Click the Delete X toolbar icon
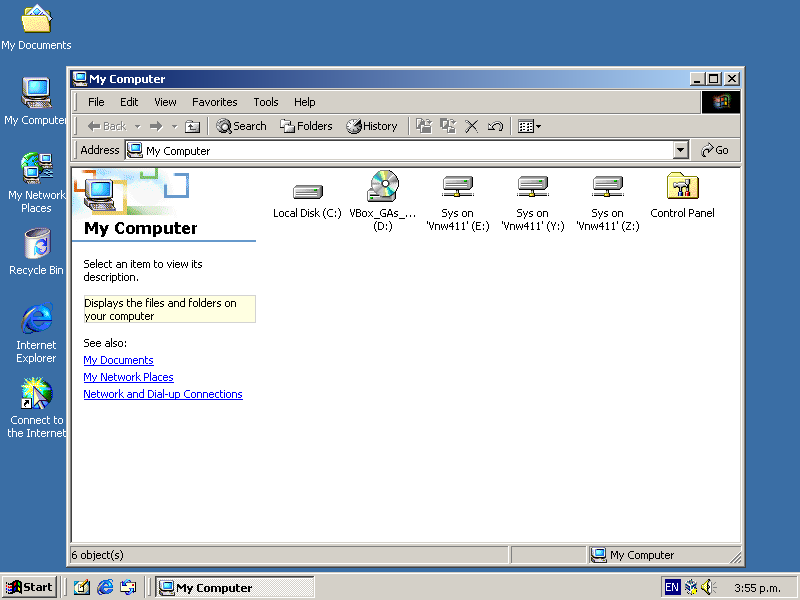 [x=472, y=126]
